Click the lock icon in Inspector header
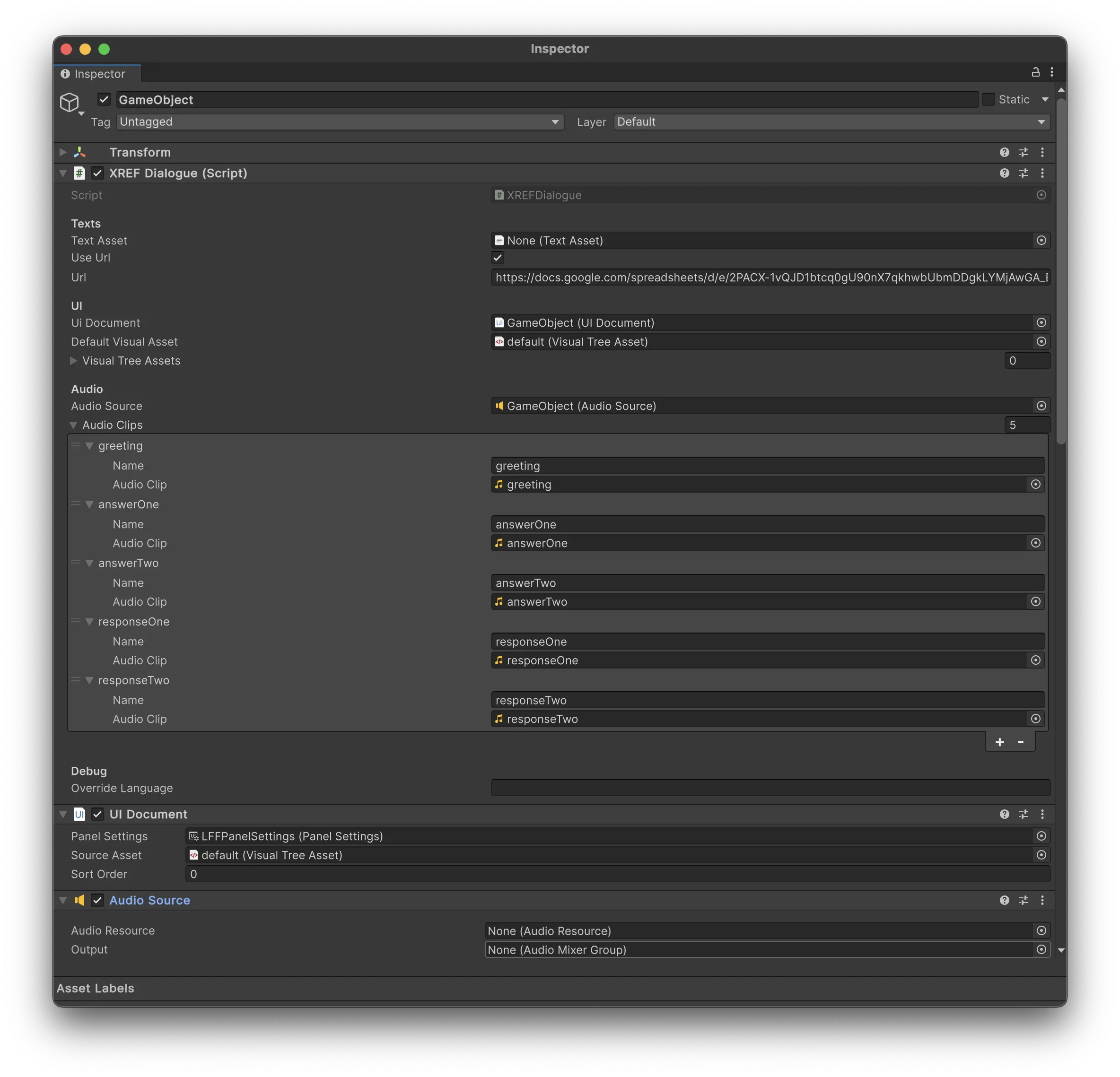The height and width of the screenshot is (1077, 1120). click(1035, 72)
